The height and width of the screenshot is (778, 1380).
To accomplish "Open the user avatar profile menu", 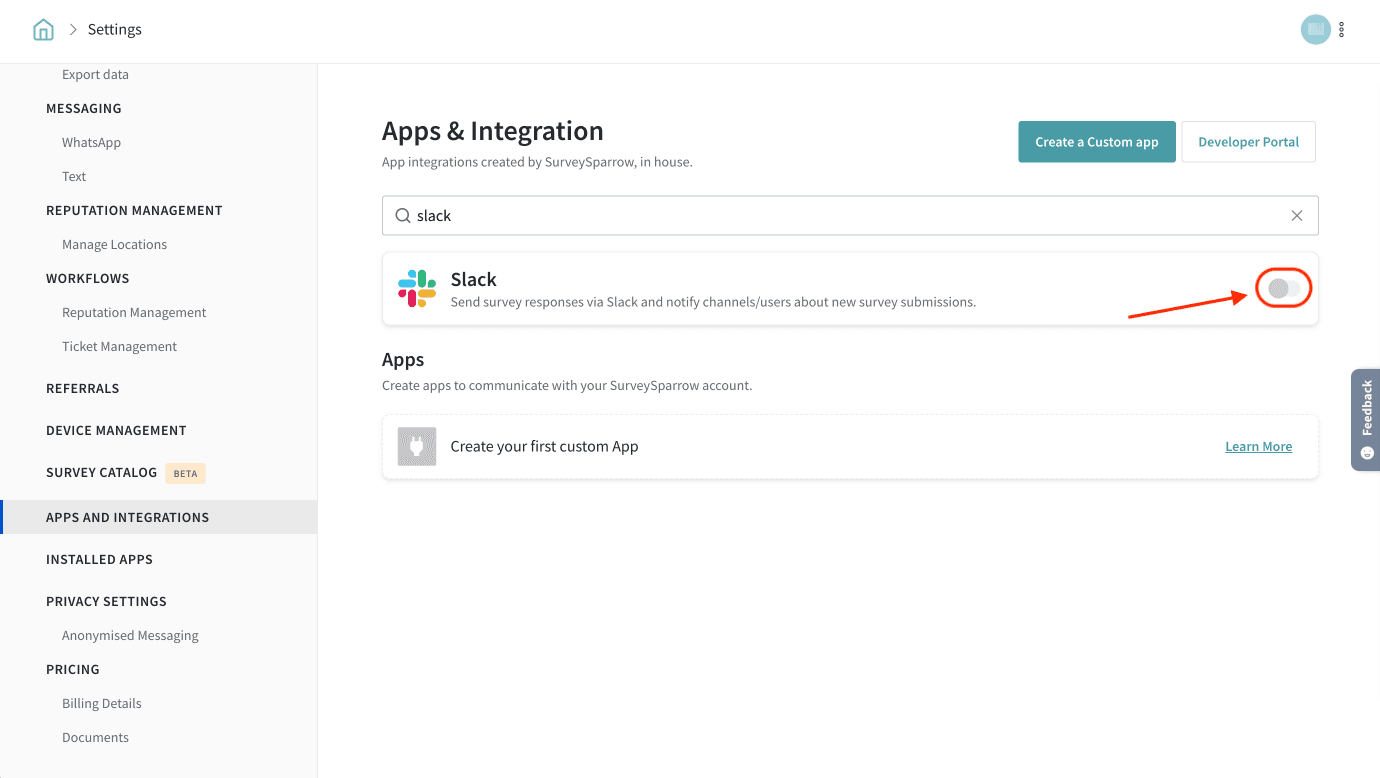I will pyautogui.click(x=1315, y=30).
